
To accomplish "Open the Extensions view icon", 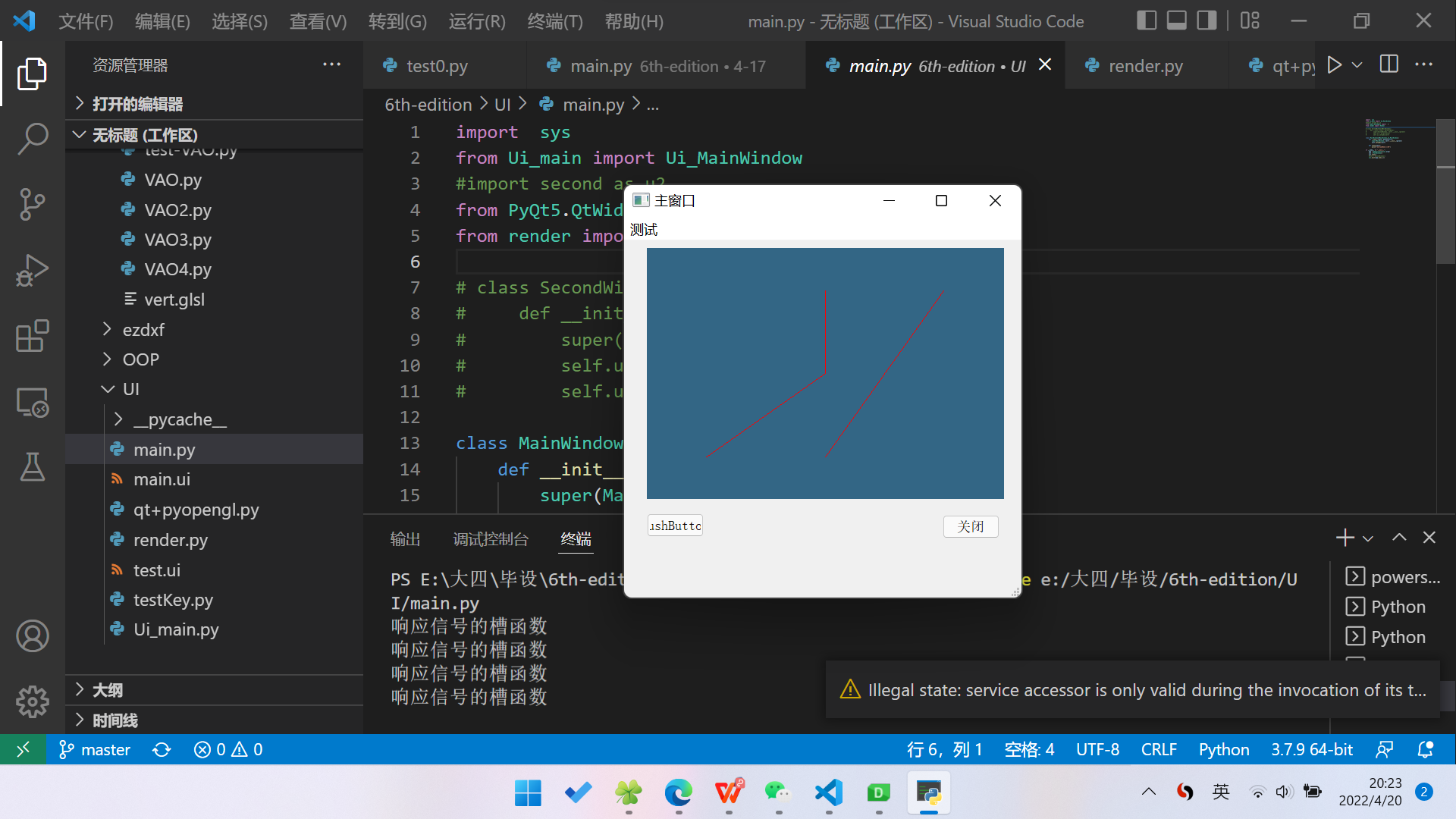I will 33,336.
